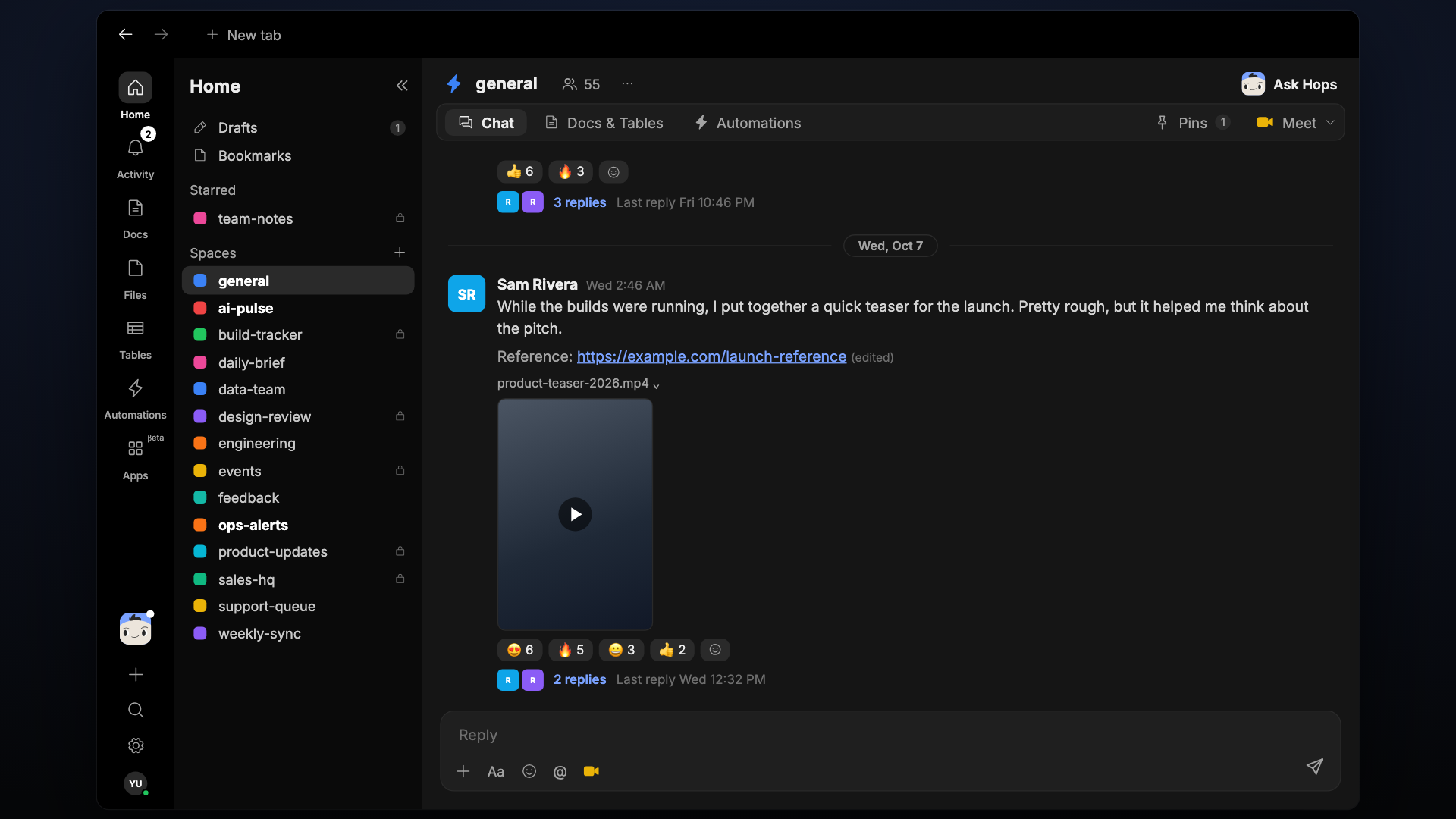Viewport: 1456px width, 819px height.
Task: Toggle thumbs up reaction with 2
Action: (x=673, y=650)
